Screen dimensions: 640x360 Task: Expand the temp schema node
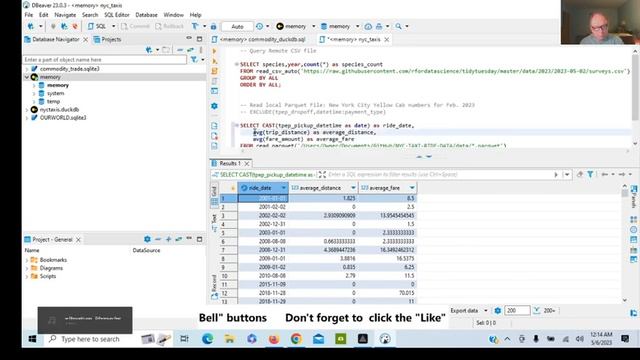coord(34,102)
